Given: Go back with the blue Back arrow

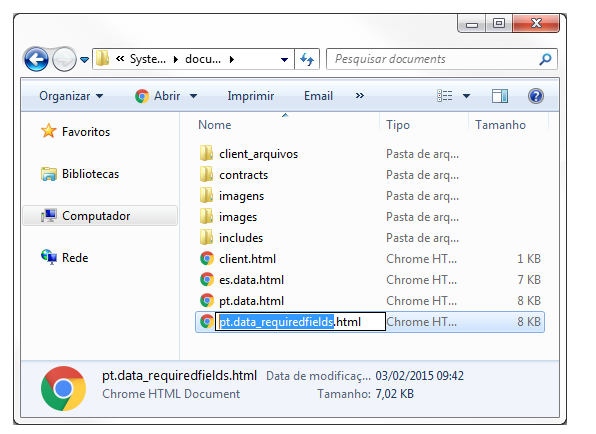Looking at the screenshot, I should click(36, 59).
